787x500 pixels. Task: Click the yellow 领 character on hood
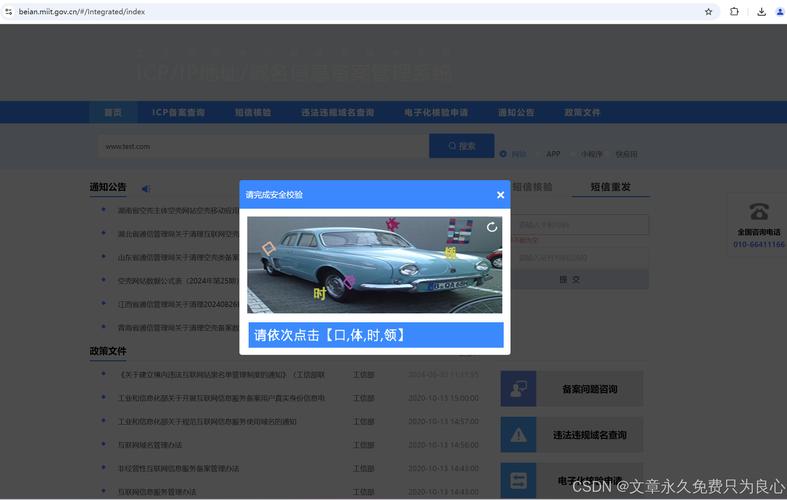point(450,253)
